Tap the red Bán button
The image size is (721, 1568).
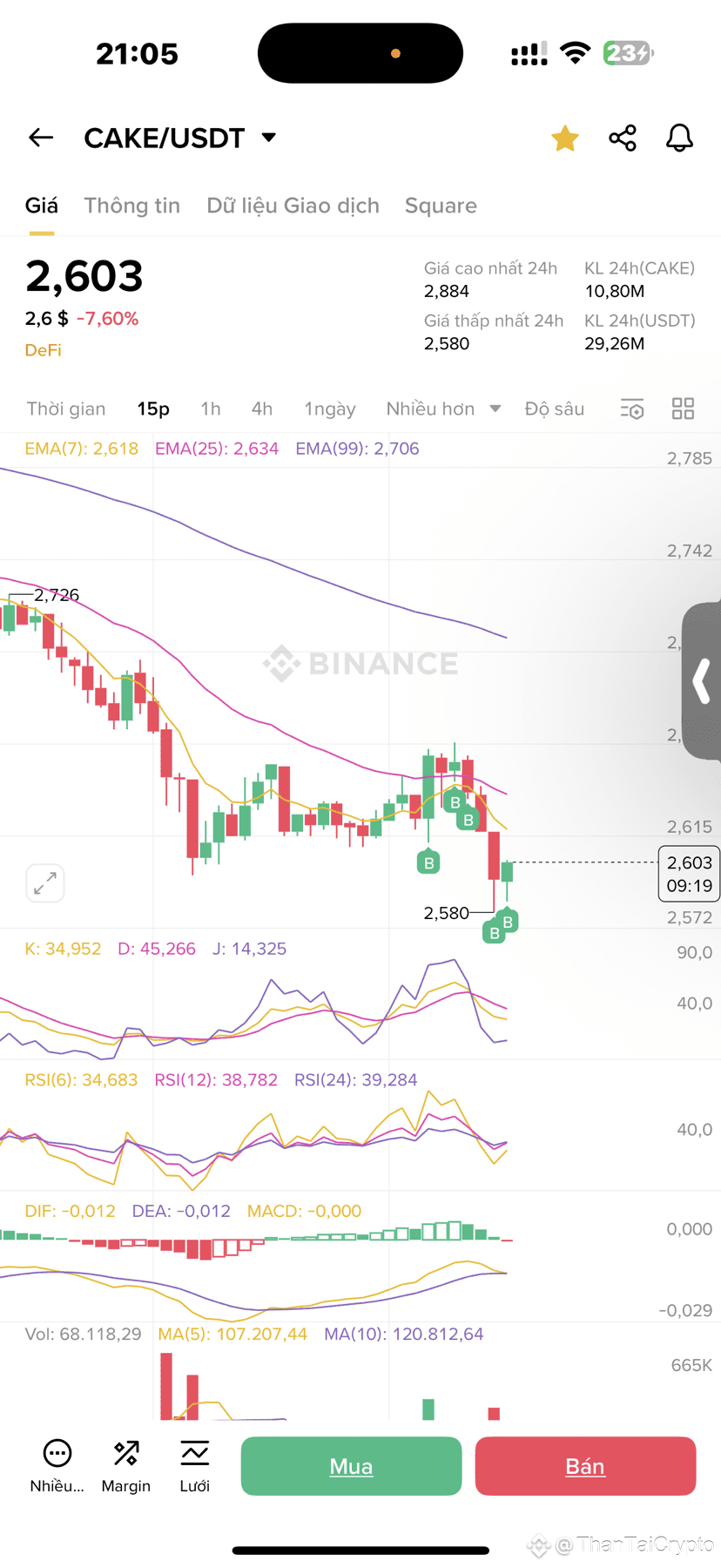[585, 1466]
